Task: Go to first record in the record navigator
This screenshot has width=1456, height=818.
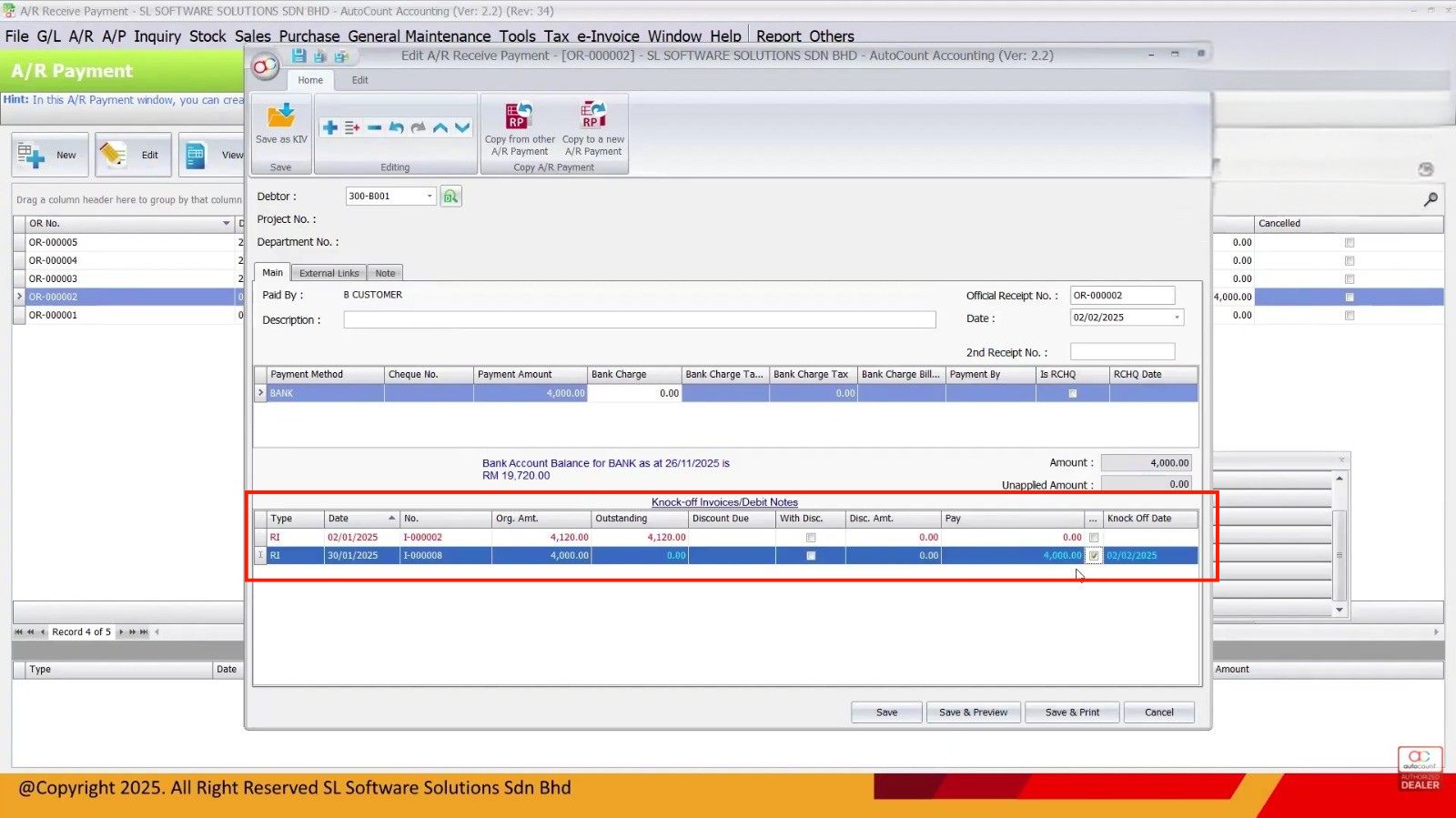Action: click(x=18, y=631)
